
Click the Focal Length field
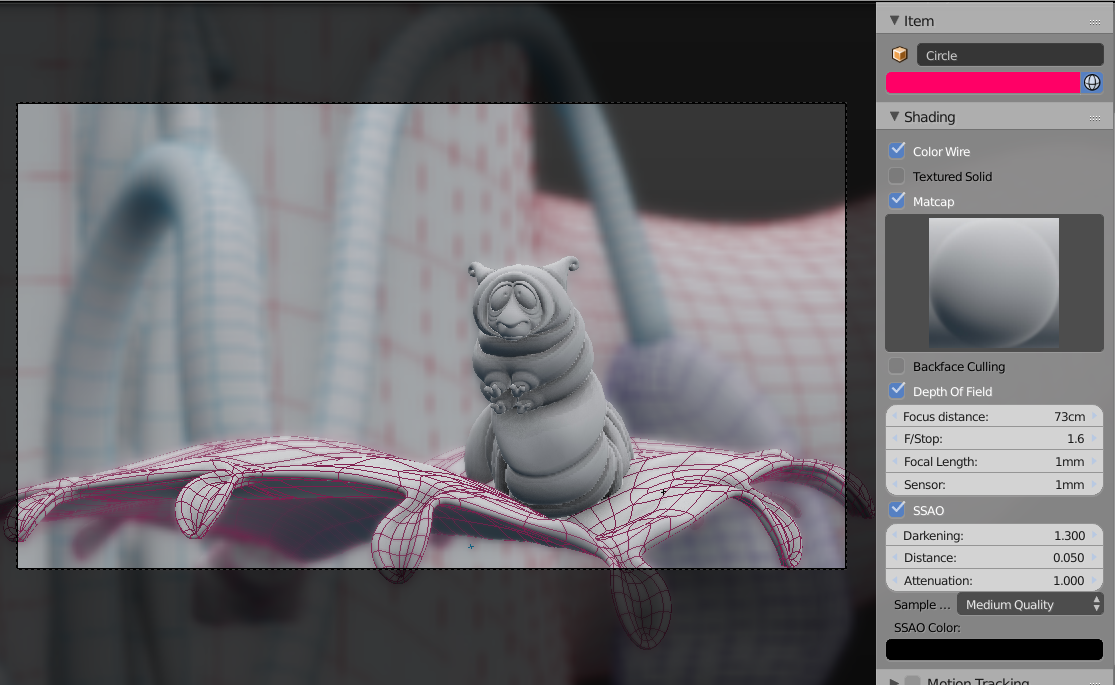994,462
